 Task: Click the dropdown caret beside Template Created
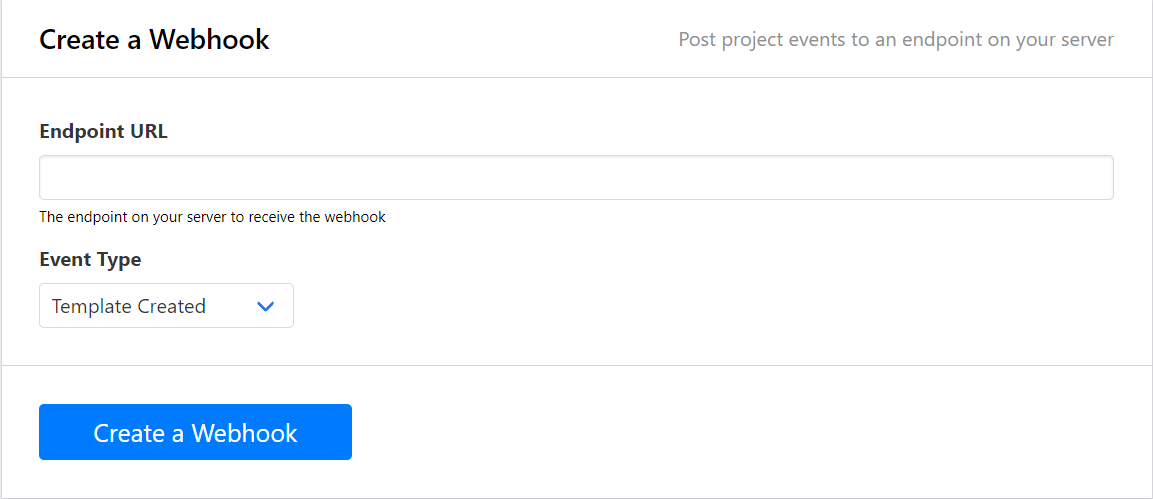266,307
